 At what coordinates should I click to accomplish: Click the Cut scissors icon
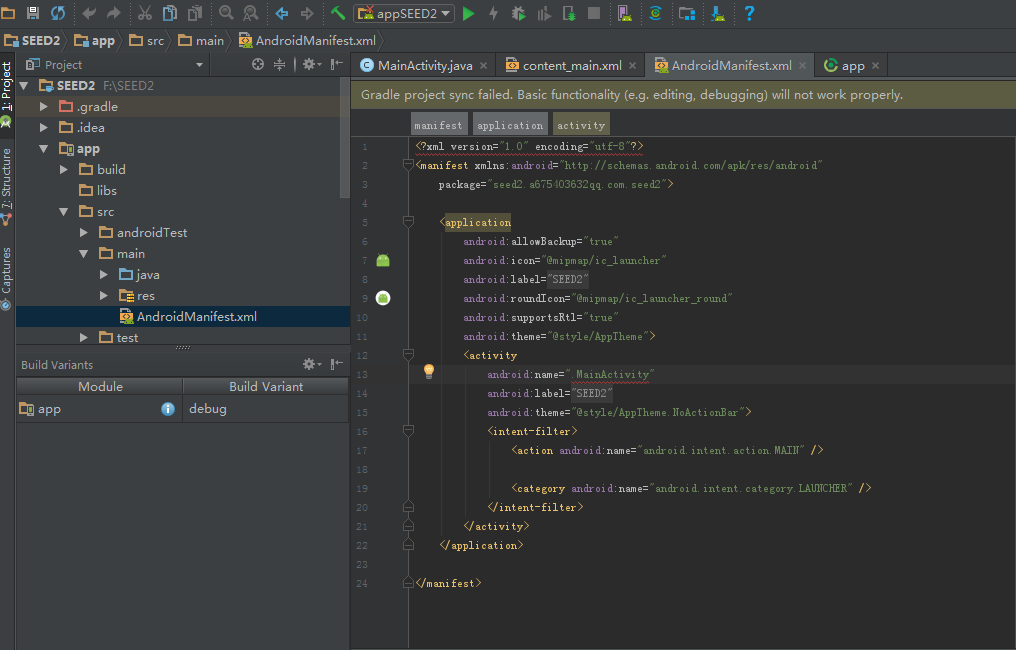[x=144, y=13]
